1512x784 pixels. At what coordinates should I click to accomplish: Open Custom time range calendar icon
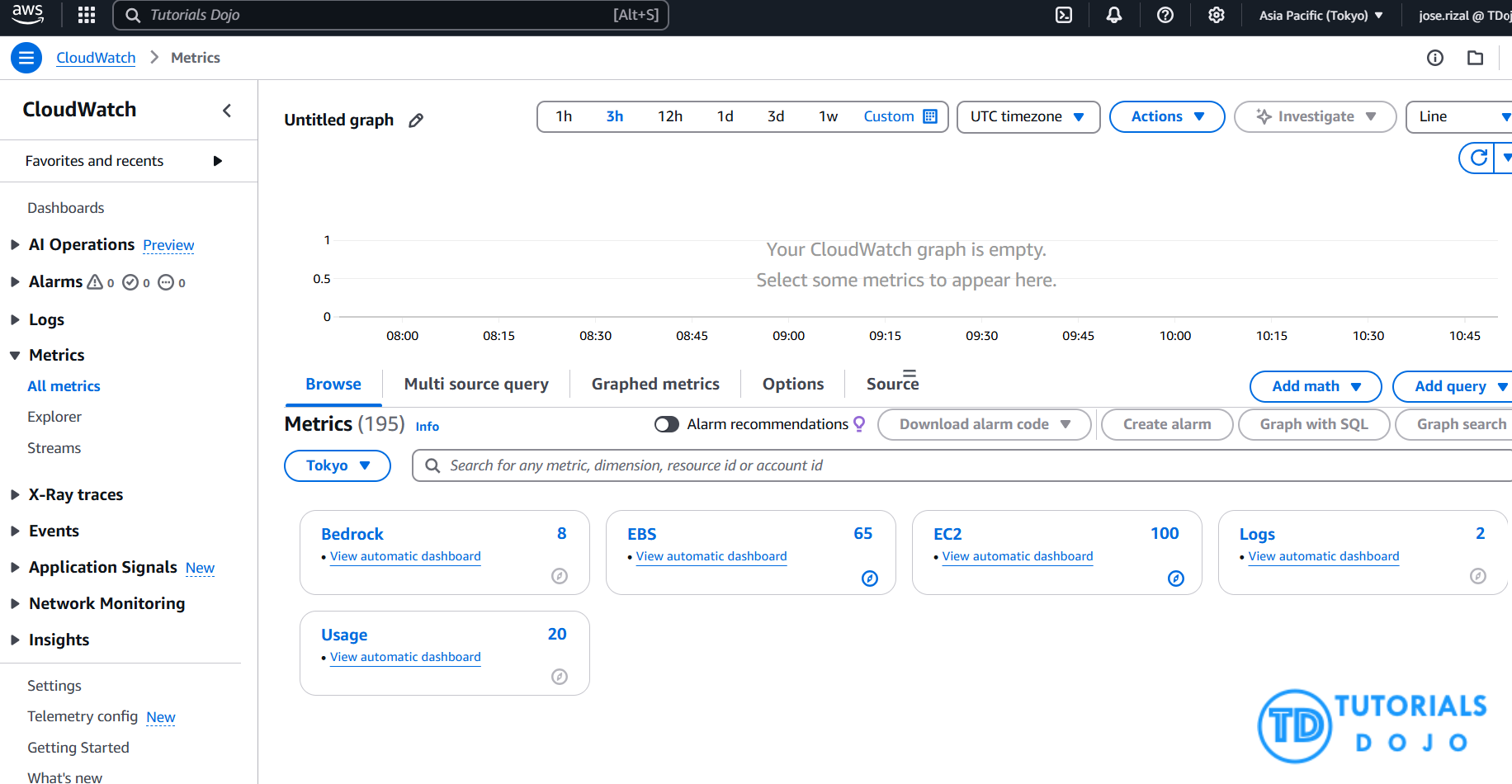point(930,116)
